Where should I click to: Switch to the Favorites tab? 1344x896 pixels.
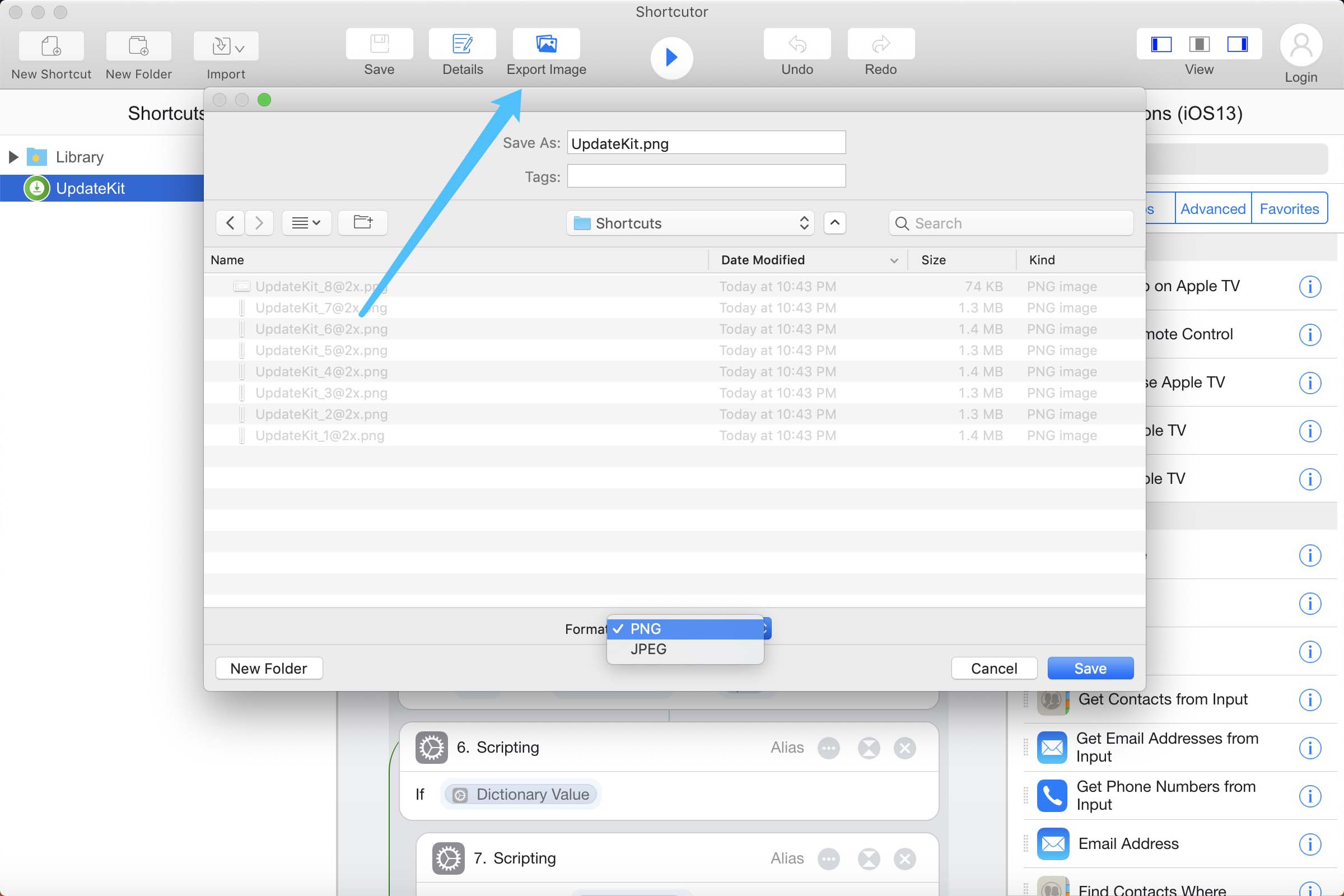tap(1289, 208)
